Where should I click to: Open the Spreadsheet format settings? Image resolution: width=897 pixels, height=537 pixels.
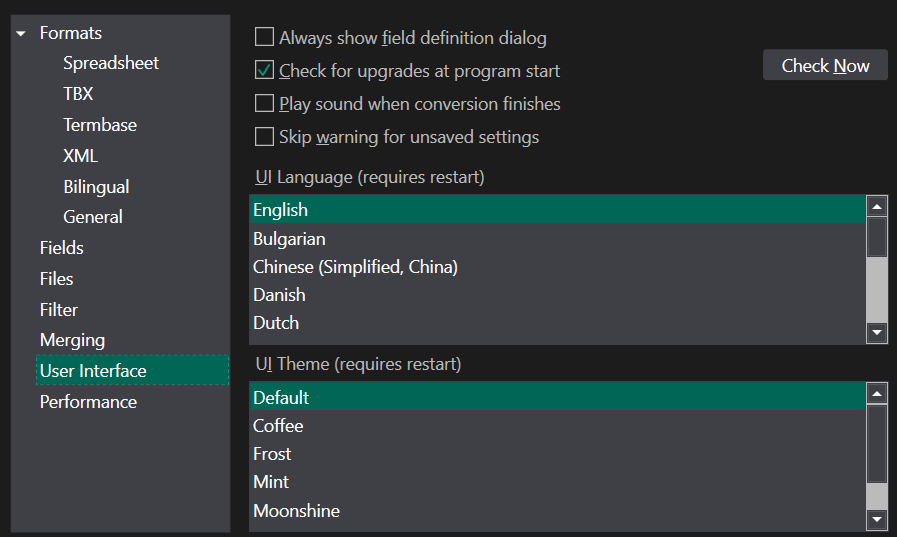(111, 63)
